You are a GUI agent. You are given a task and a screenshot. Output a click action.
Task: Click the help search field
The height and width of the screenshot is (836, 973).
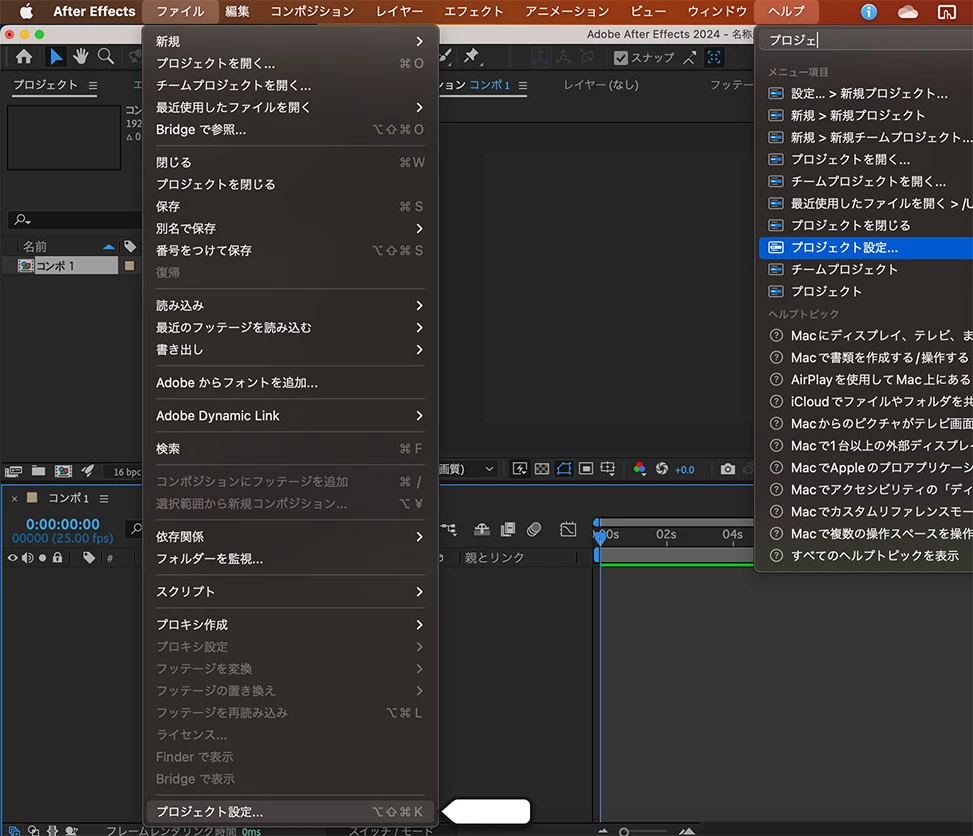tap(866, 40)
